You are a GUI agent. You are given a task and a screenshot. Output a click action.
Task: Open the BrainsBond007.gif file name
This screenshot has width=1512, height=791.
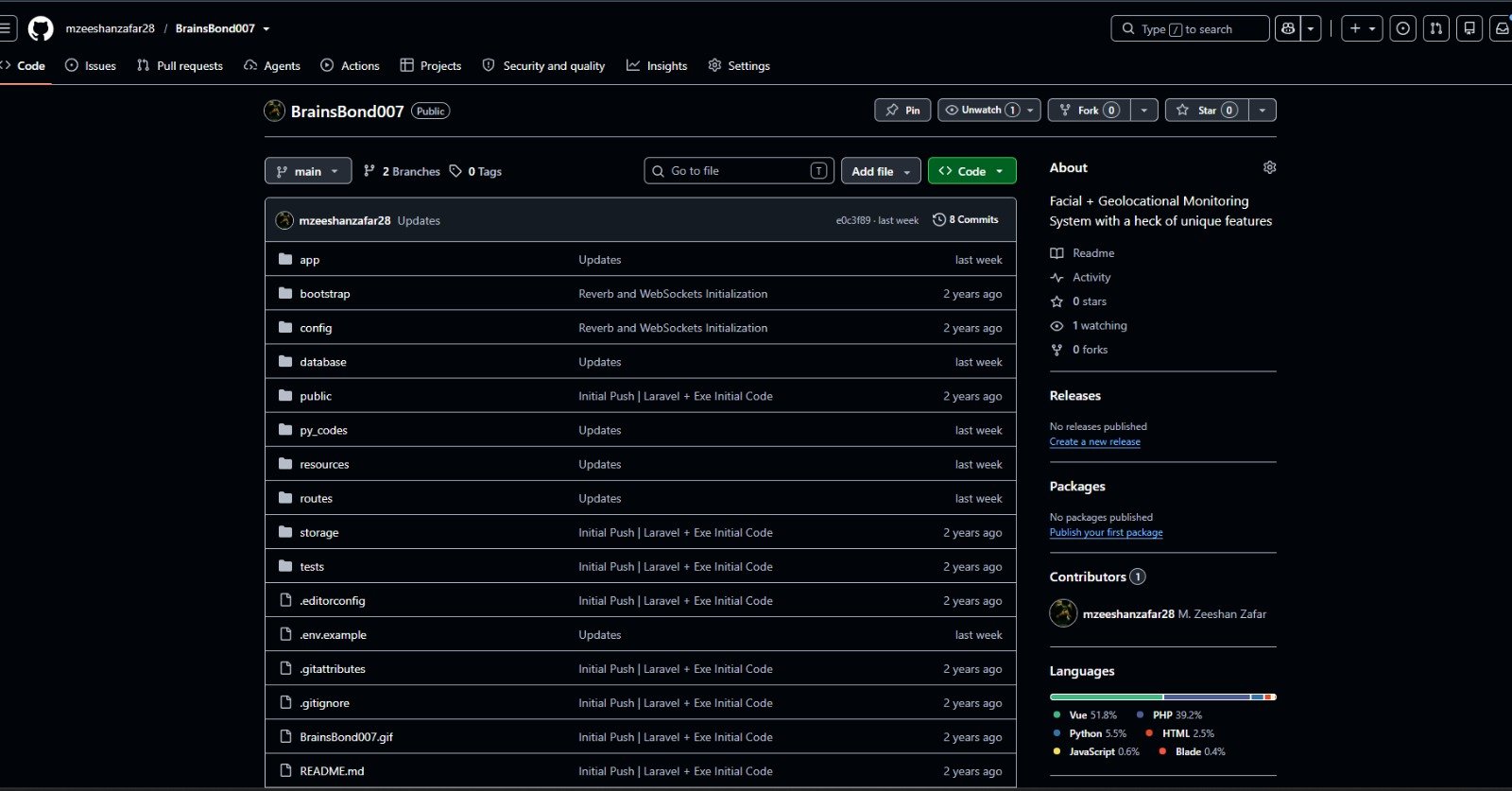tap(346, 737)
